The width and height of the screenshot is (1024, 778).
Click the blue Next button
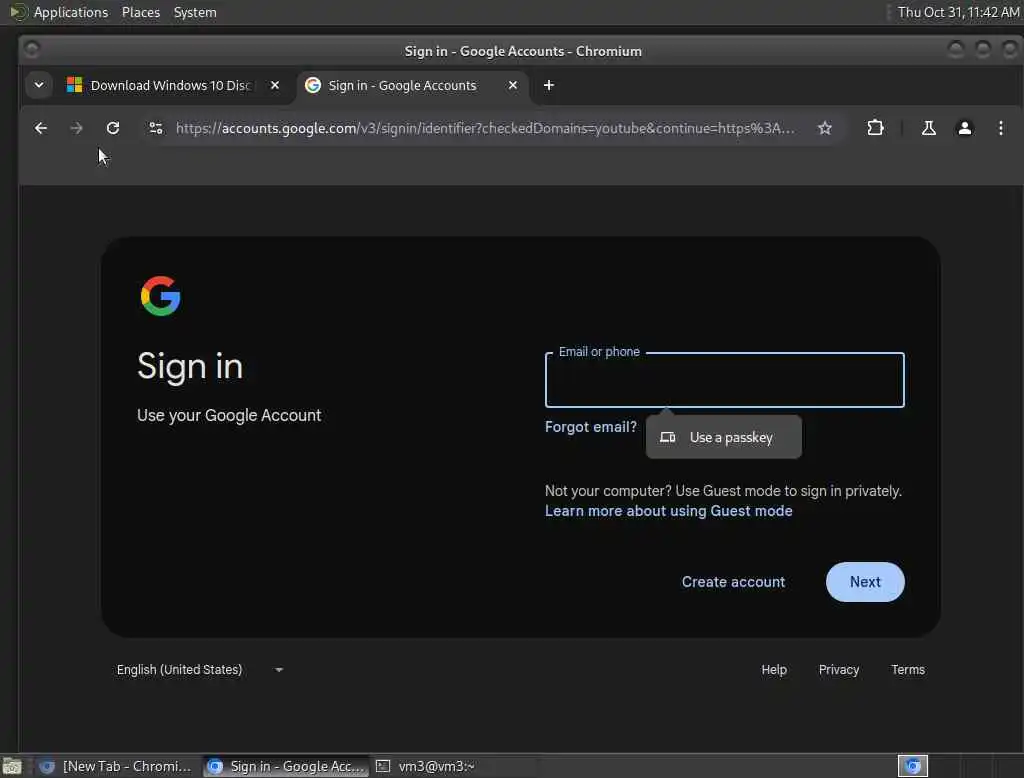[865, 581]
